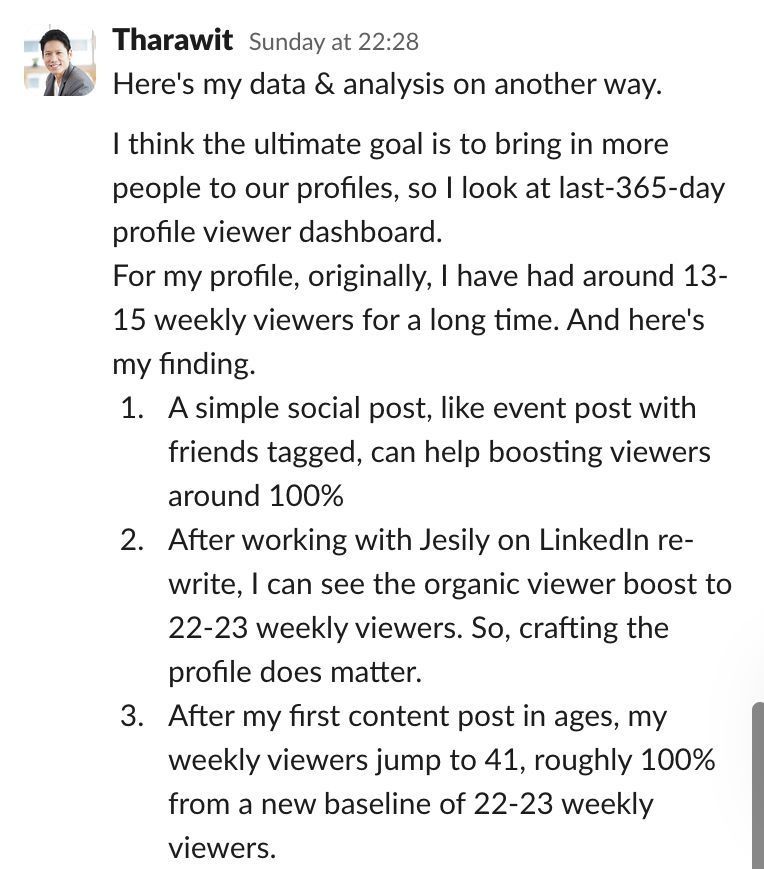Click the "around 100%" text in item one

point(256,495)
